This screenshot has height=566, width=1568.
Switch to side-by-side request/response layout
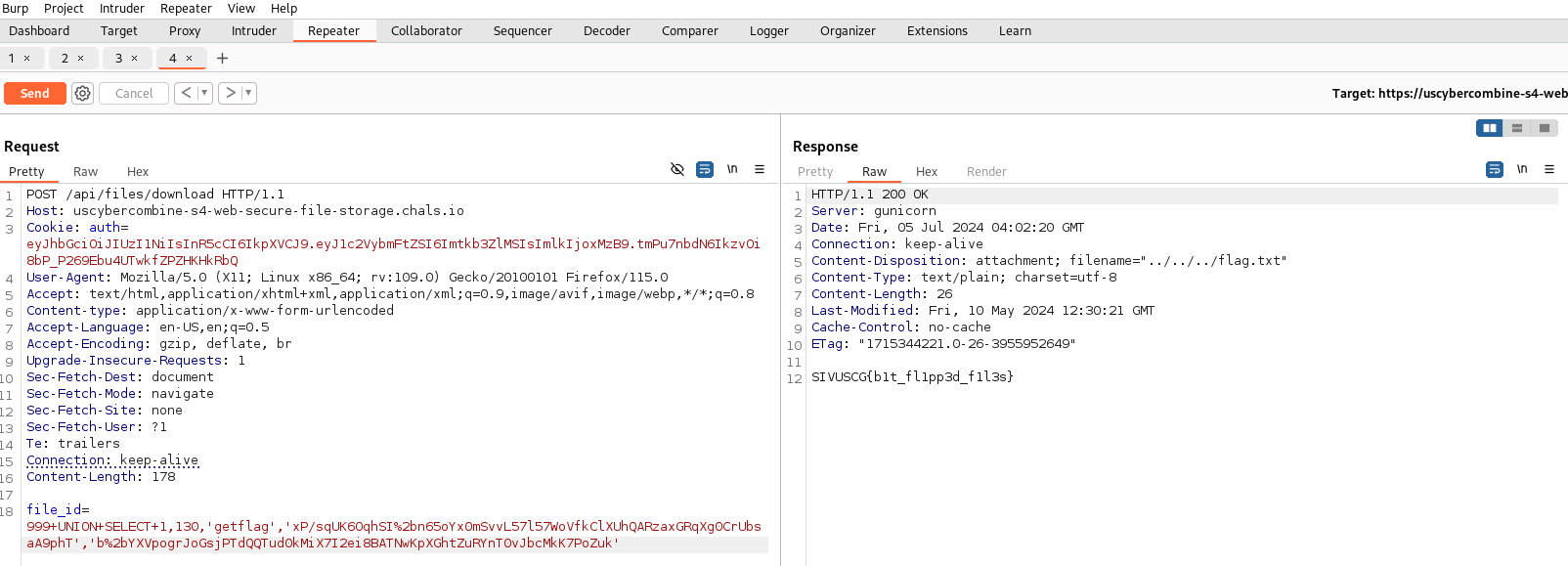tap(1490, 128)
